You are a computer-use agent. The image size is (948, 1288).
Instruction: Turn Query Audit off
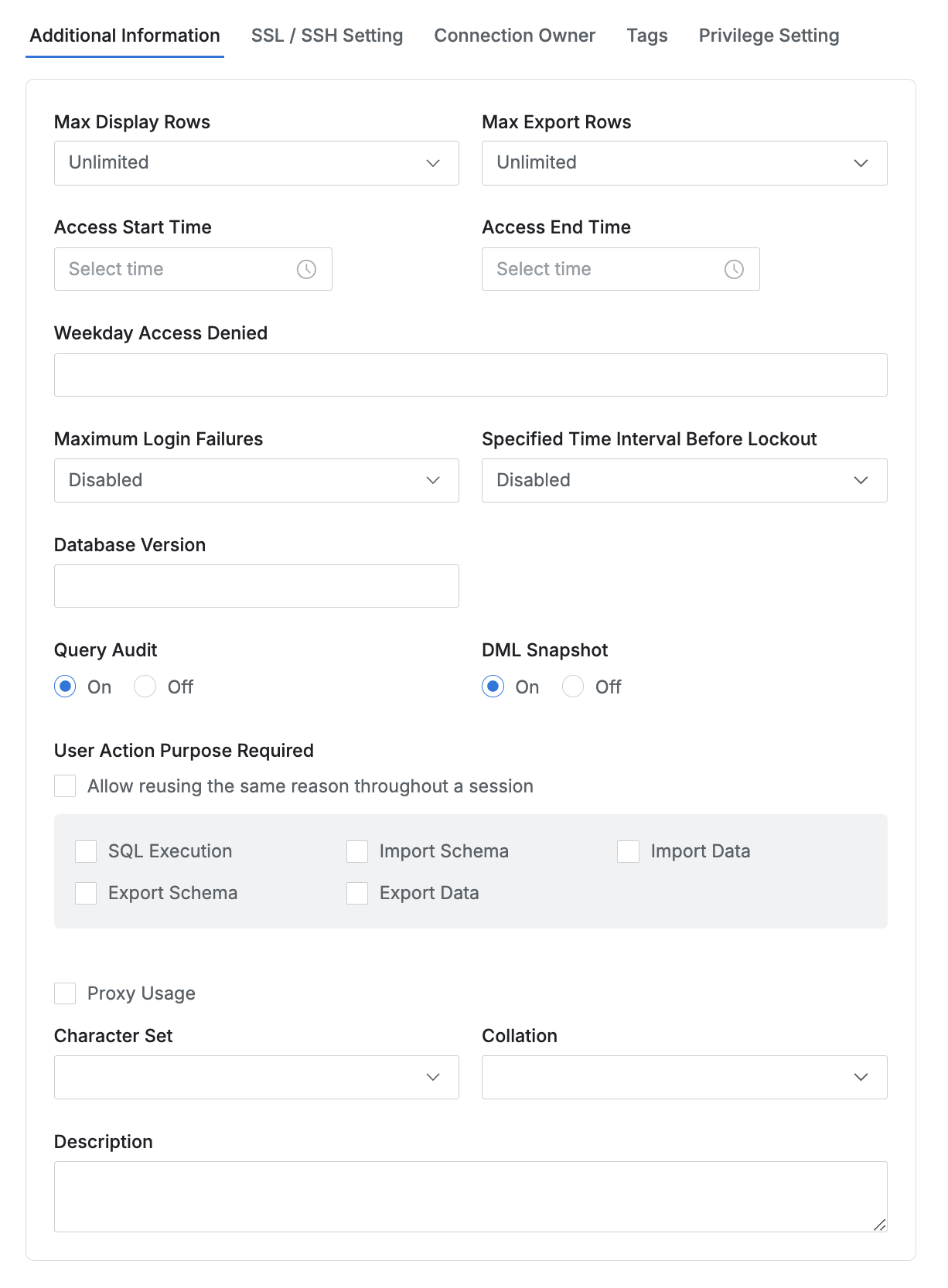pos(145,687)
